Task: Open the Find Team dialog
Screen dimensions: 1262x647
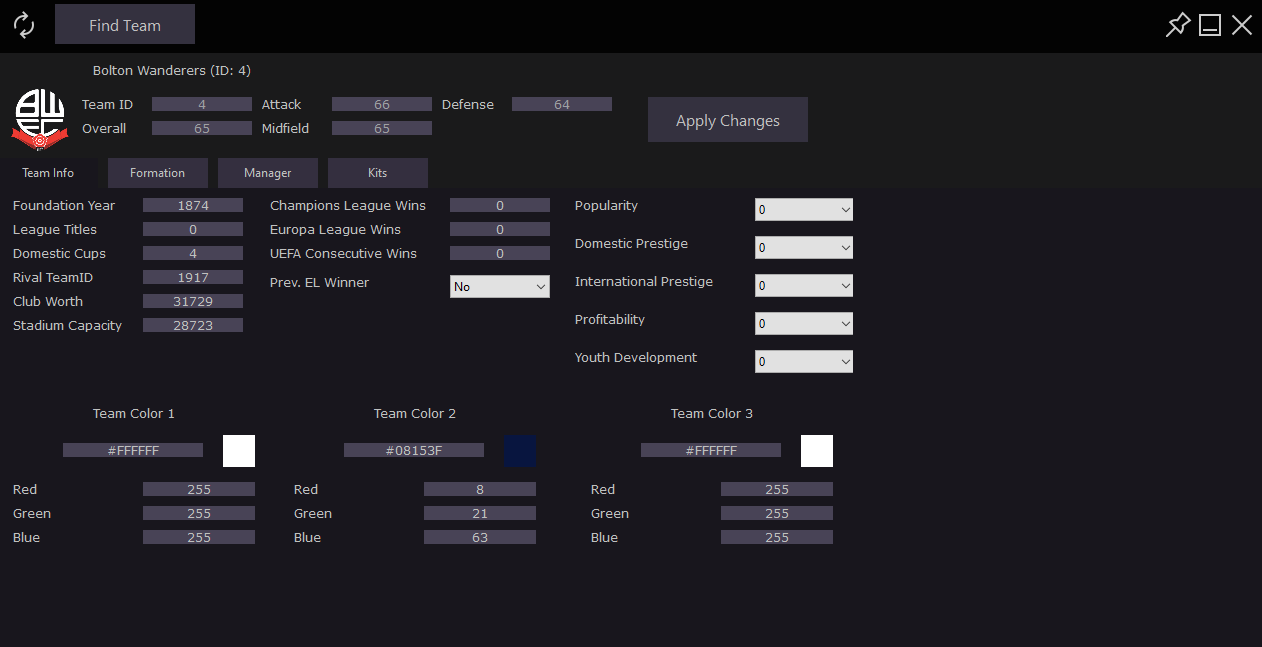Action: [x=125, y=25]
